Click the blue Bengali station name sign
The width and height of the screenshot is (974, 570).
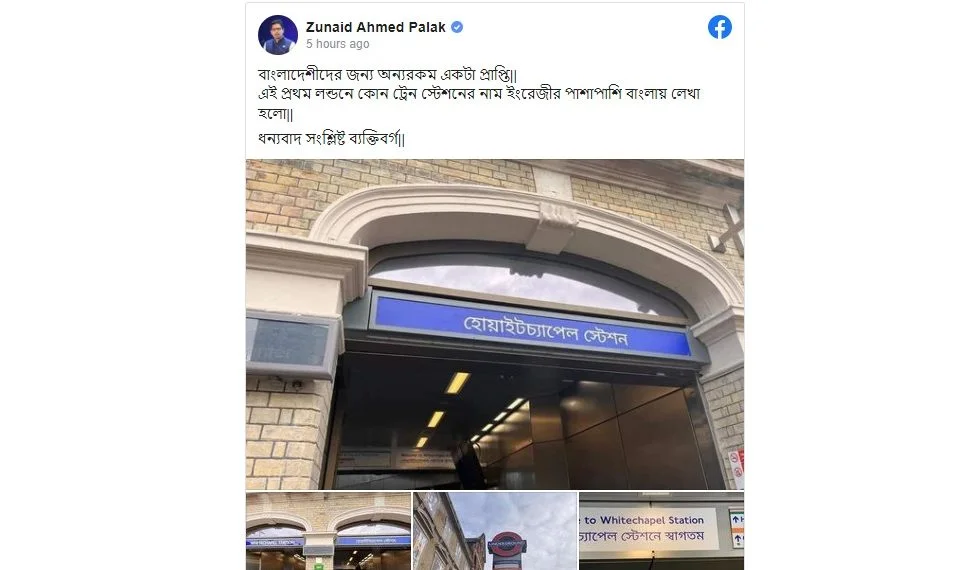click(x=533, y=325)
